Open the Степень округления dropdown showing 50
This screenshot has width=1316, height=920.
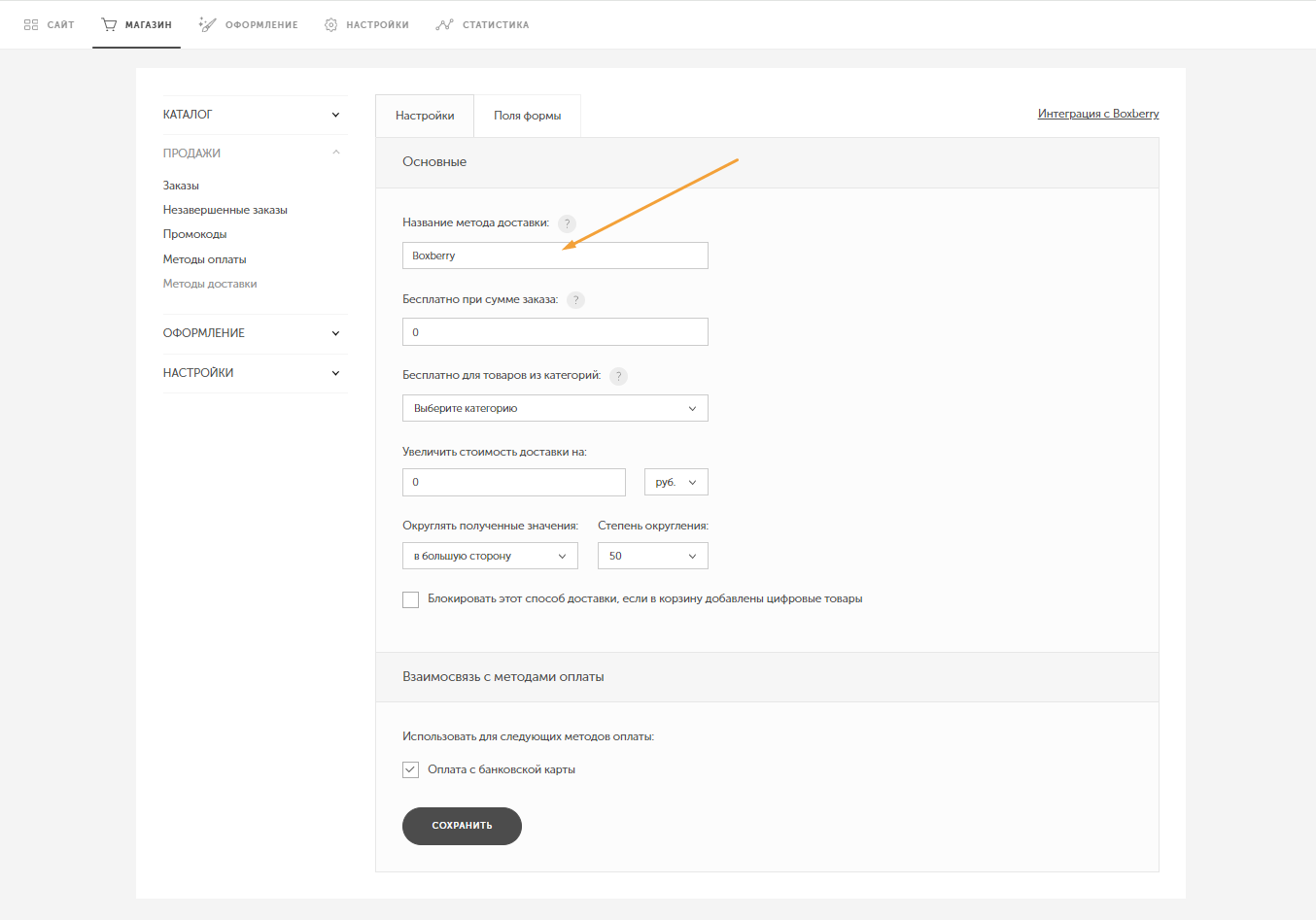[x=652, y=556]
